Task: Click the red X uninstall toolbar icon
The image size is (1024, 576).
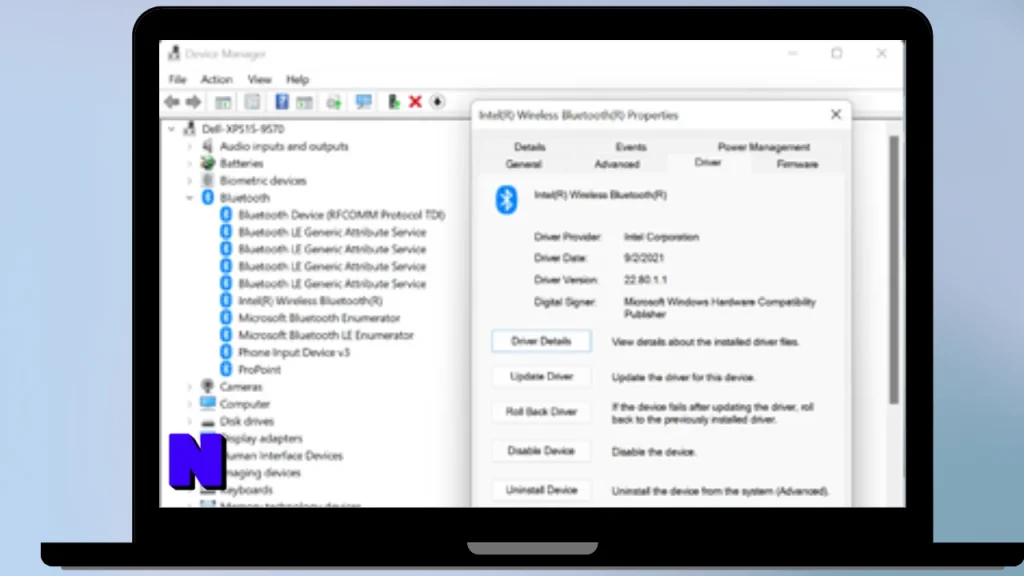Action: [x=415, y=102]
